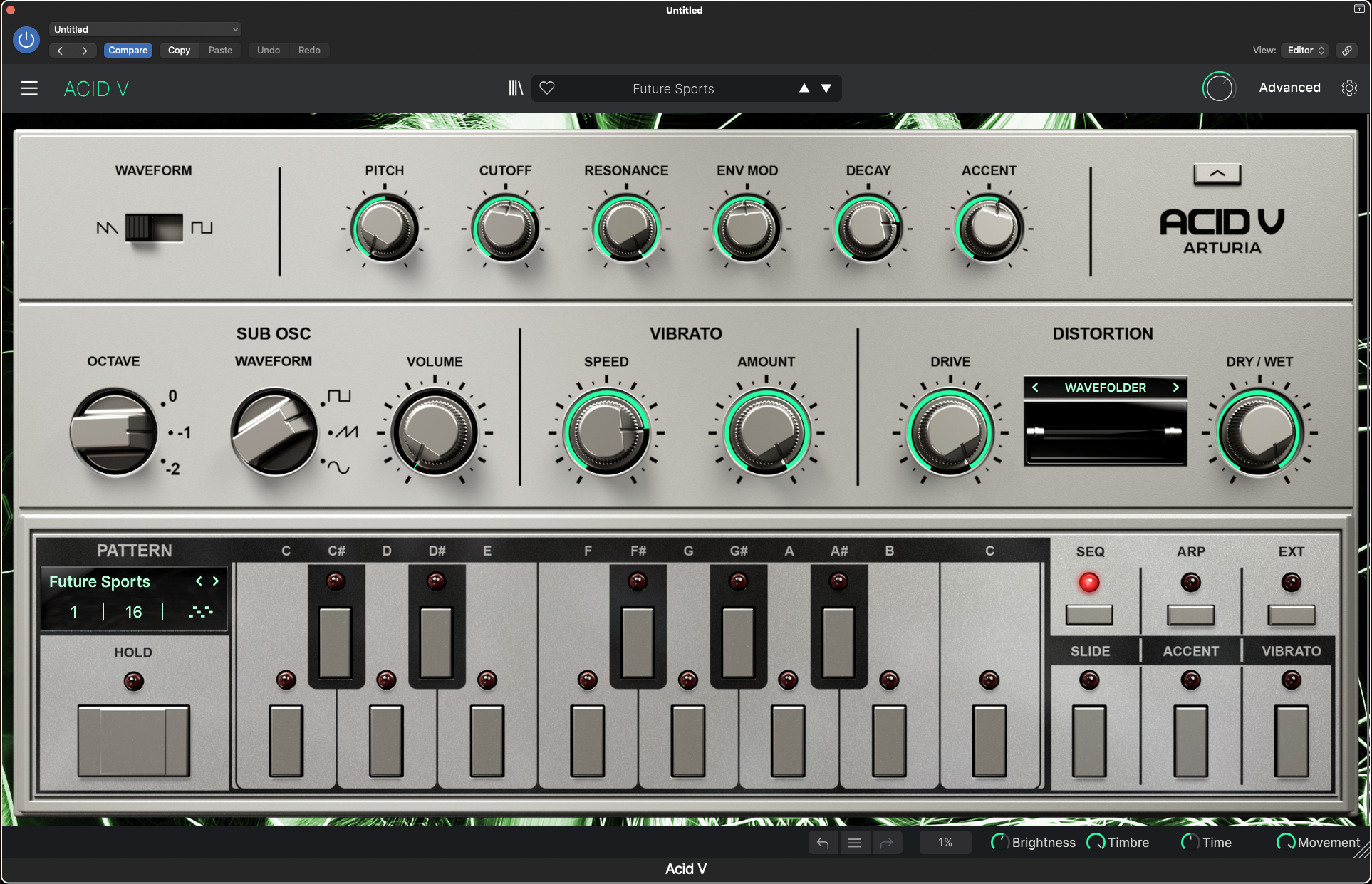This screenshot has height=884, width=1372.
Task: Click the Compare button
Action: point(128,50)
